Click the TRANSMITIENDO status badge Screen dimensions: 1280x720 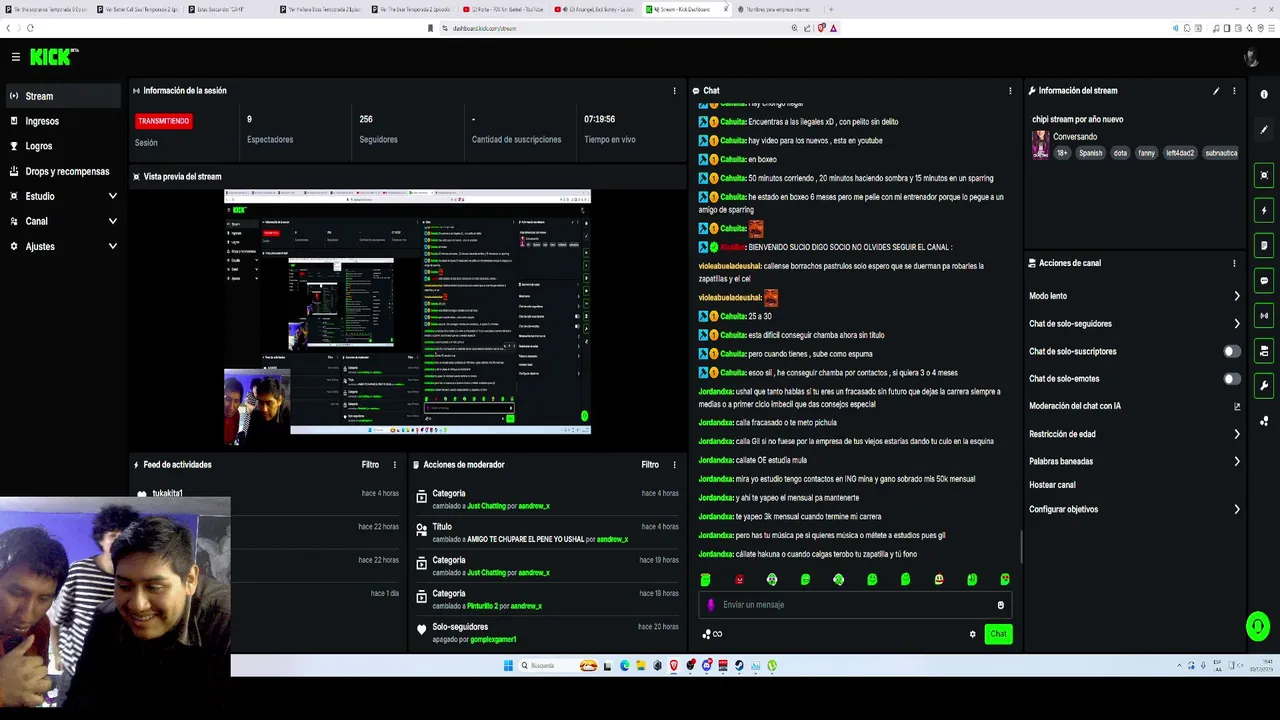[x=163, y=121]
